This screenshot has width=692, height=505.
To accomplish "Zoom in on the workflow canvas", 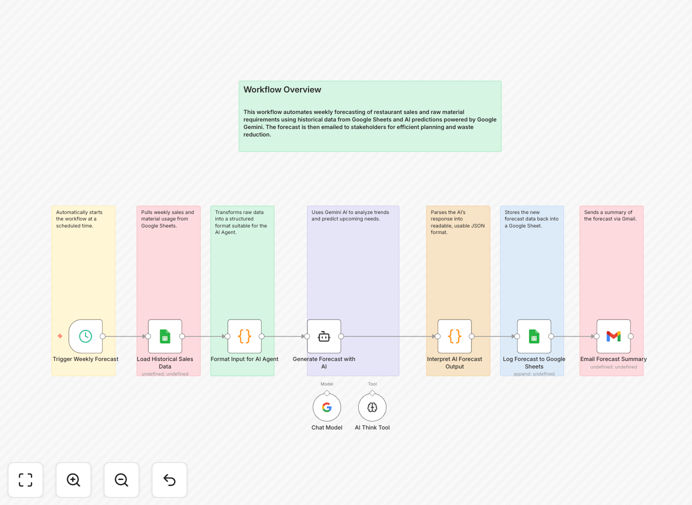I will 73,480.
